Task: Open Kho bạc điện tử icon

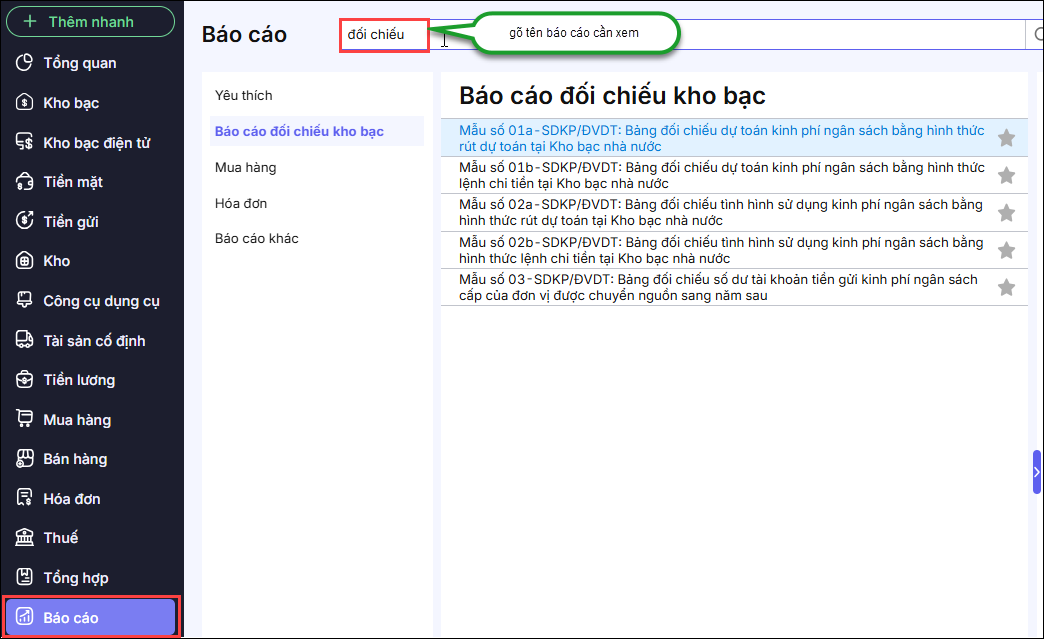Action: tap(26, 143)
